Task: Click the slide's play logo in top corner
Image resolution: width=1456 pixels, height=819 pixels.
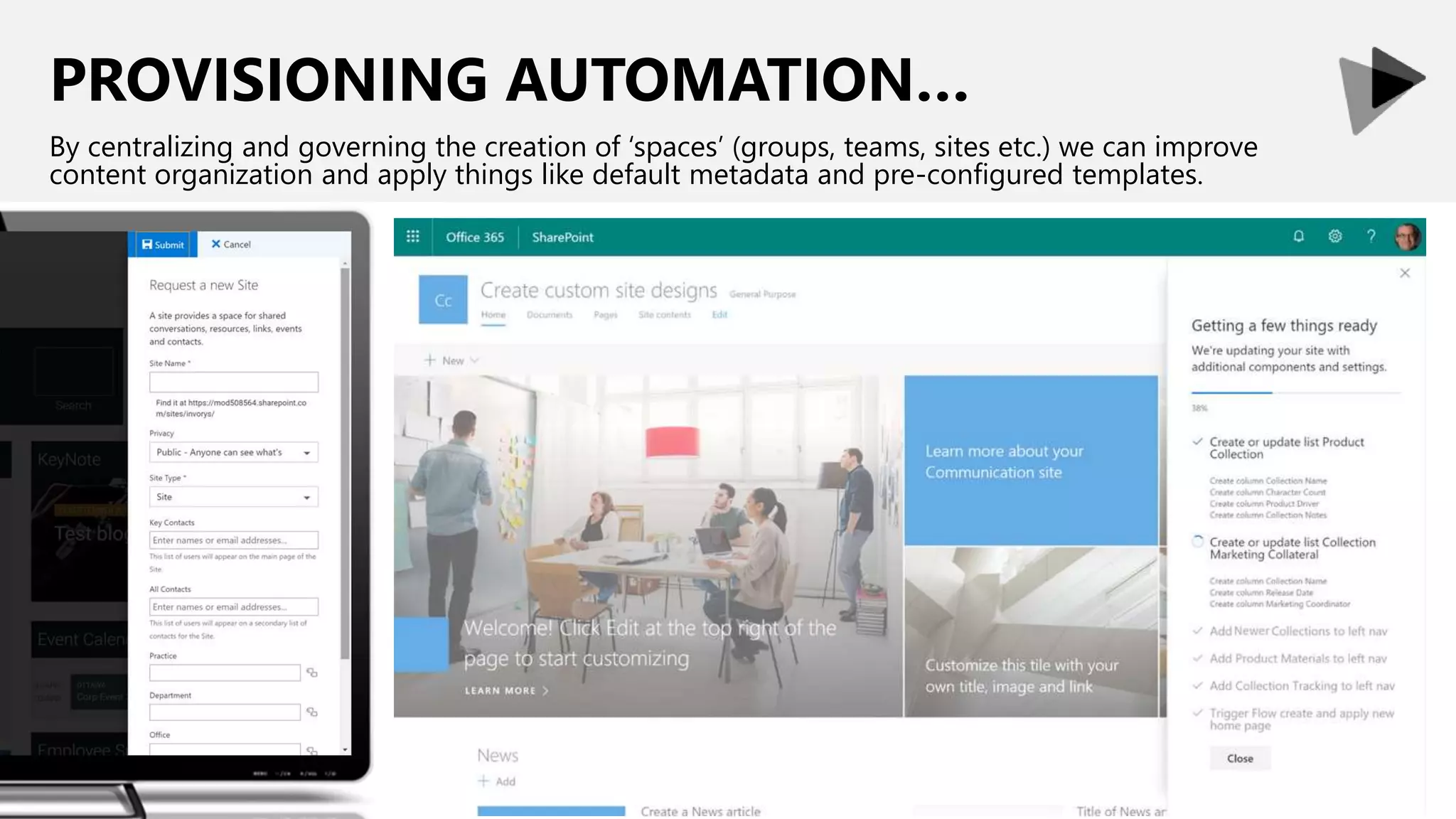Action: click(1382, 90)
